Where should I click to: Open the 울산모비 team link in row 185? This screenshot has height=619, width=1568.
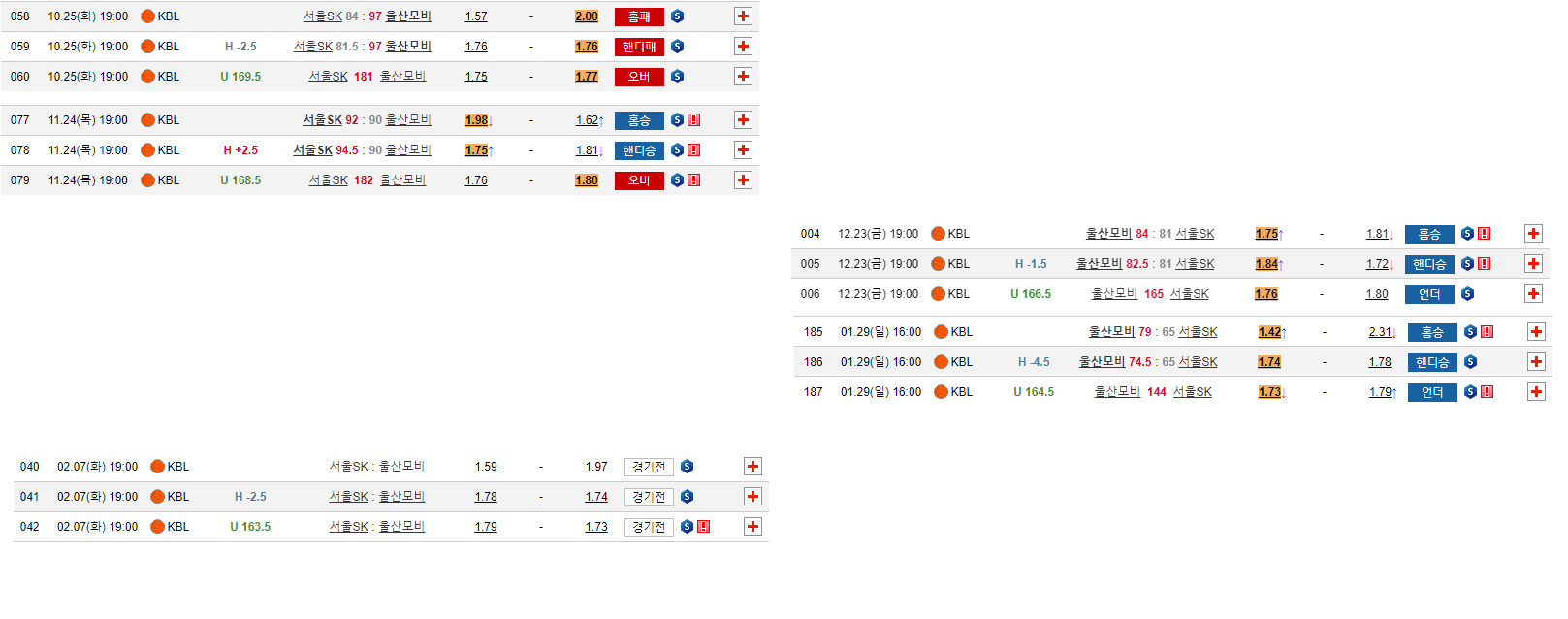1111,332
